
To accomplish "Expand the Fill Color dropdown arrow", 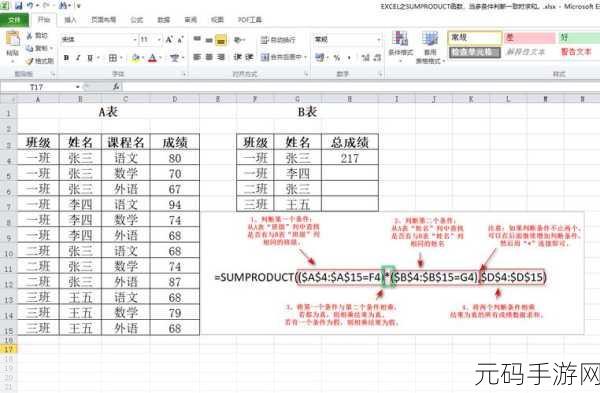I will click(143, 58).
